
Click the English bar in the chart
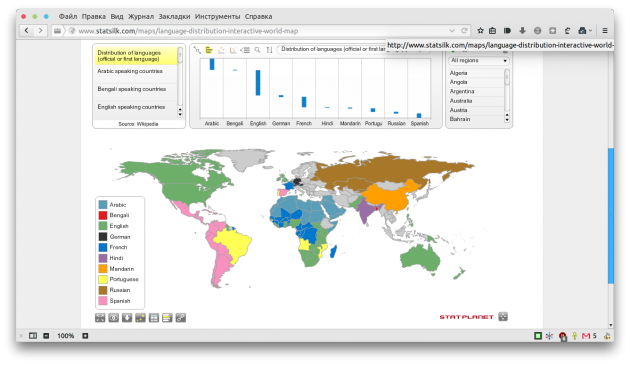click(258, 82)
